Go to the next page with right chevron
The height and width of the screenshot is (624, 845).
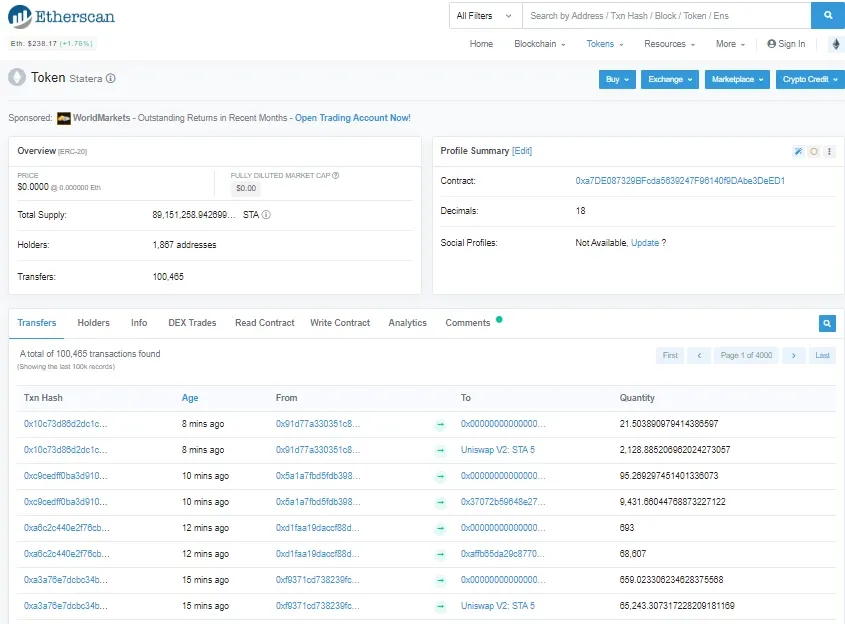coord(793,356)
